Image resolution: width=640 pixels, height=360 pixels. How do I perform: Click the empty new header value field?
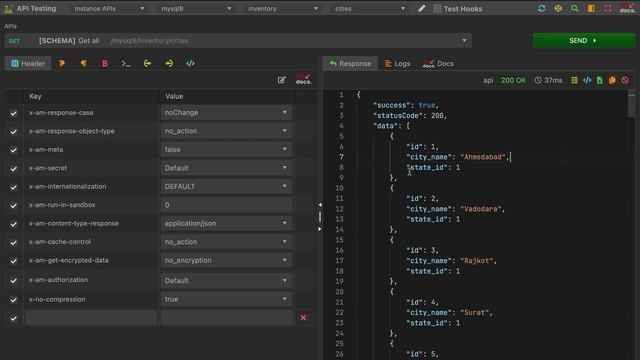click(227, 318)
